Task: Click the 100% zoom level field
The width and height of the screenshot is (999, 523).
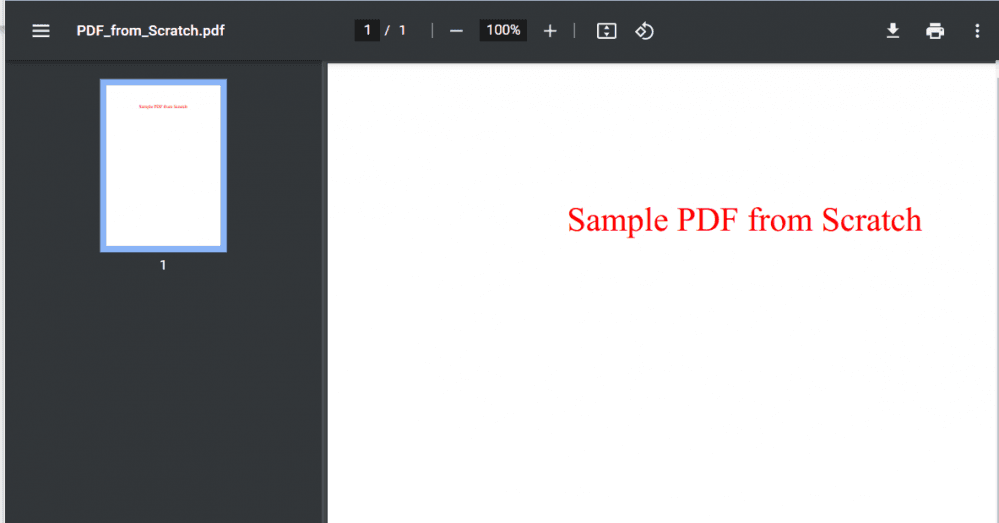Action: pos(503,30)
